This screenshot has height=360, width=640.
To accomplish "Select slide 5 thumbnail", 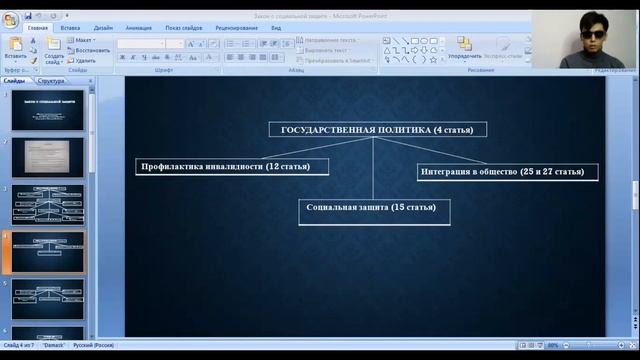I will [48, 300].
